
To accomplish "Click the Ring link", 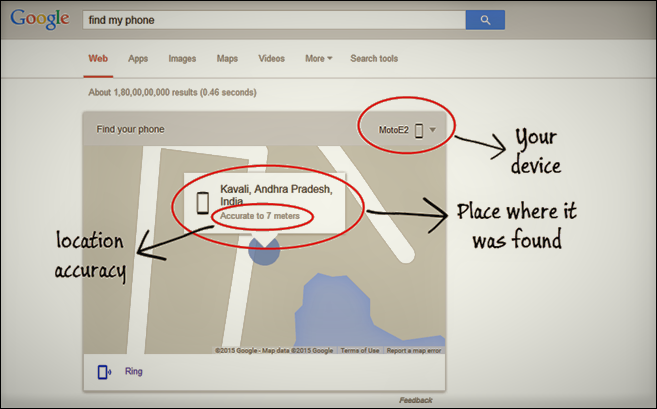I will pyautogui.click(x=134, y=371).
